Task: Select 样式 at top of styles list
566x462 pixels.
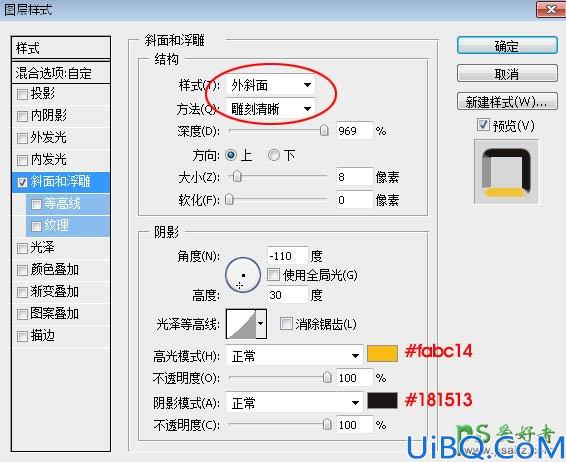Action: 61,48
